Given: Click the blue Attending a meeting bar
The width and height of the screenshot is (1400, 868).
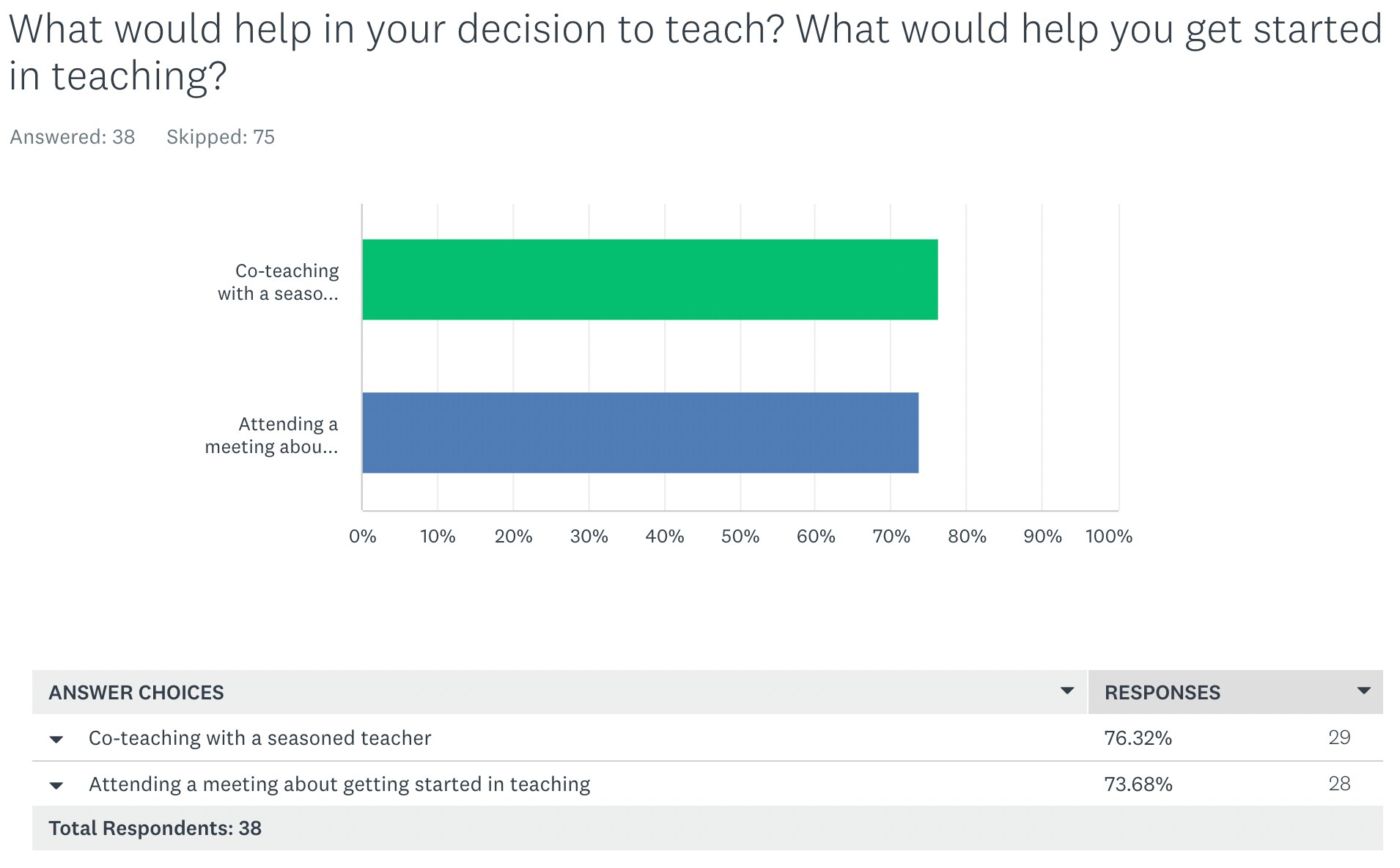Looking at the screenshot, I should click(641, 433).
